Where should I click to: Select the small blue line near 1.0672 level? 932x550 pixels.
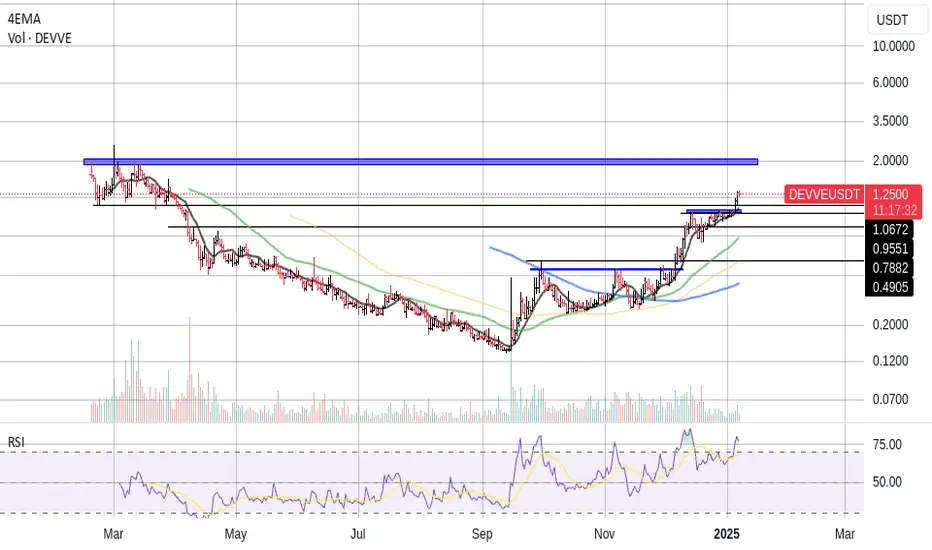tap(713, 210)
